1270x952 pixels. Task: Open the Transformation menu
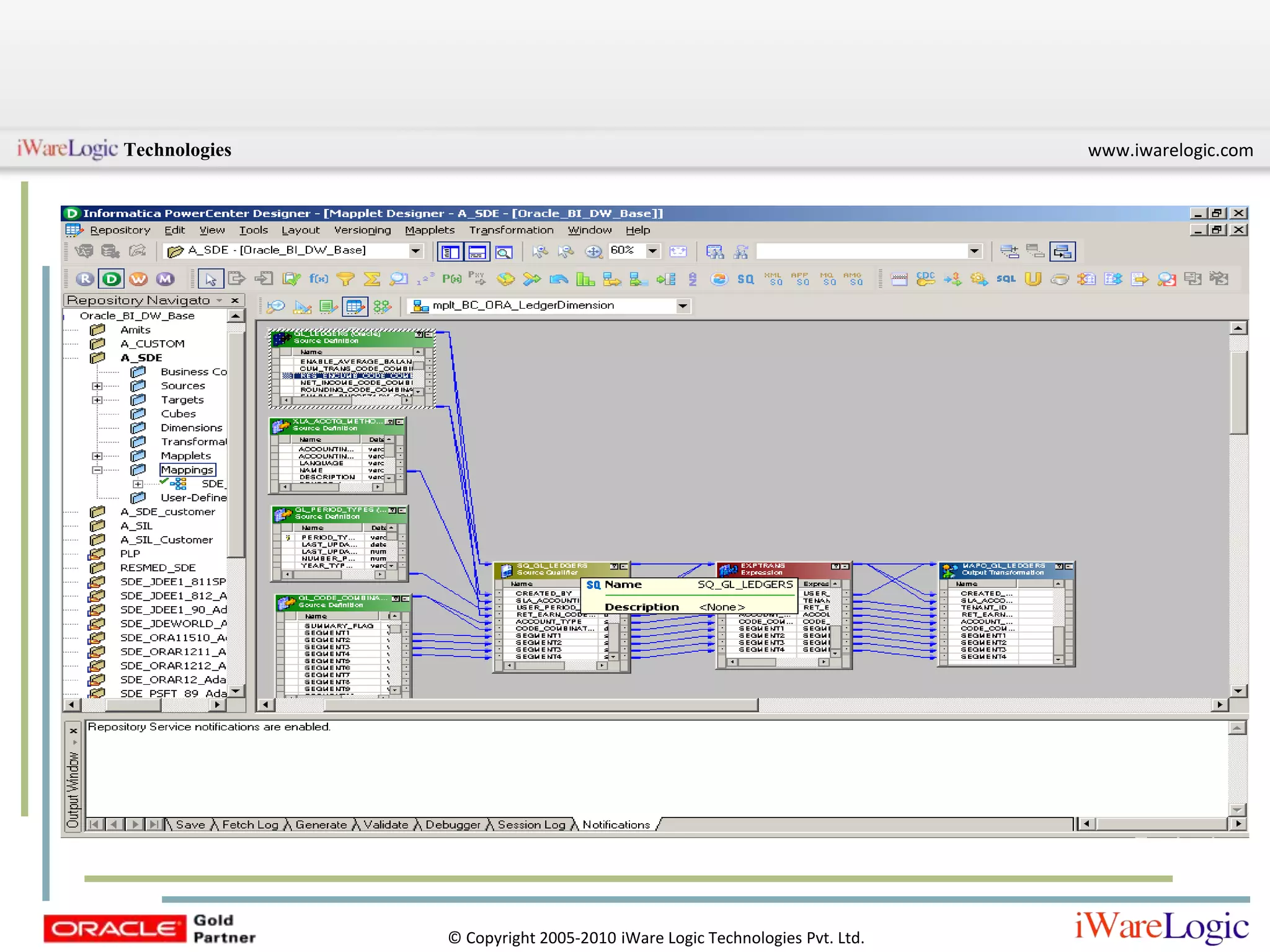[x=511, y=230]
